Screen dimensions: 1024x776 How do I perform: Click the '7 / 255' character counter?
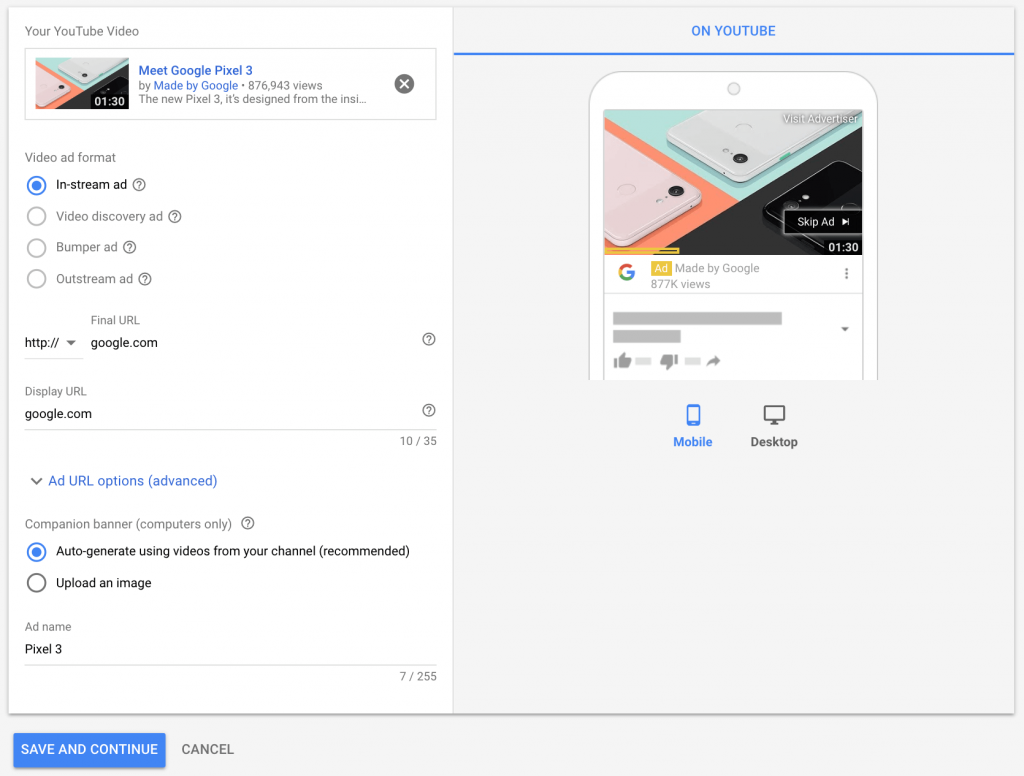point(418,676)
